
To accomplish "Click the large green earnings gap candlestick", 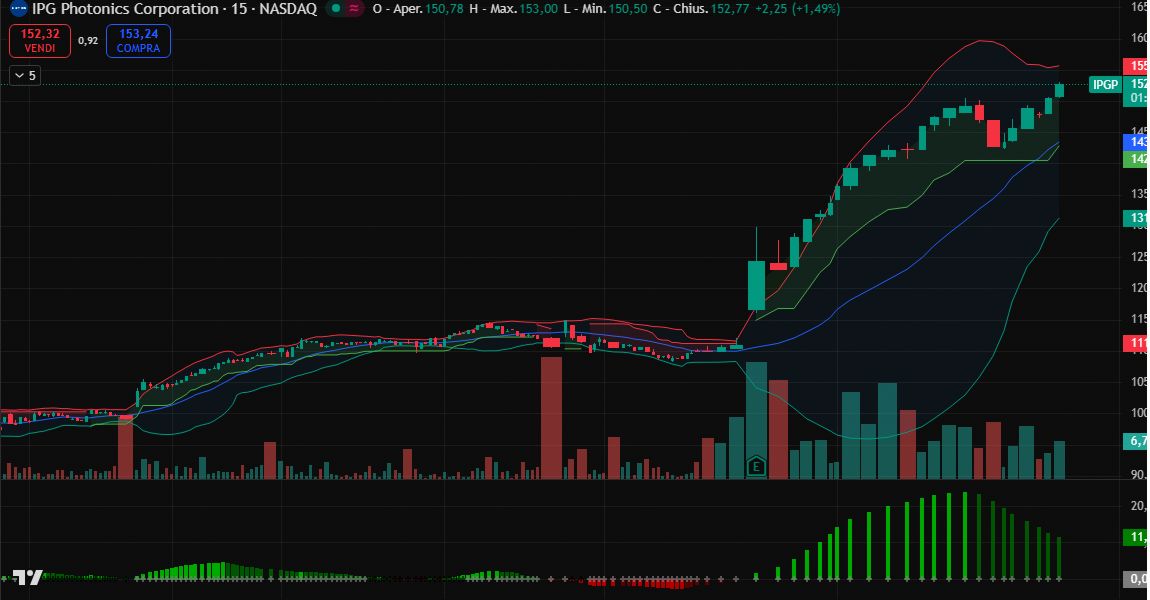I will click(756, 285).
